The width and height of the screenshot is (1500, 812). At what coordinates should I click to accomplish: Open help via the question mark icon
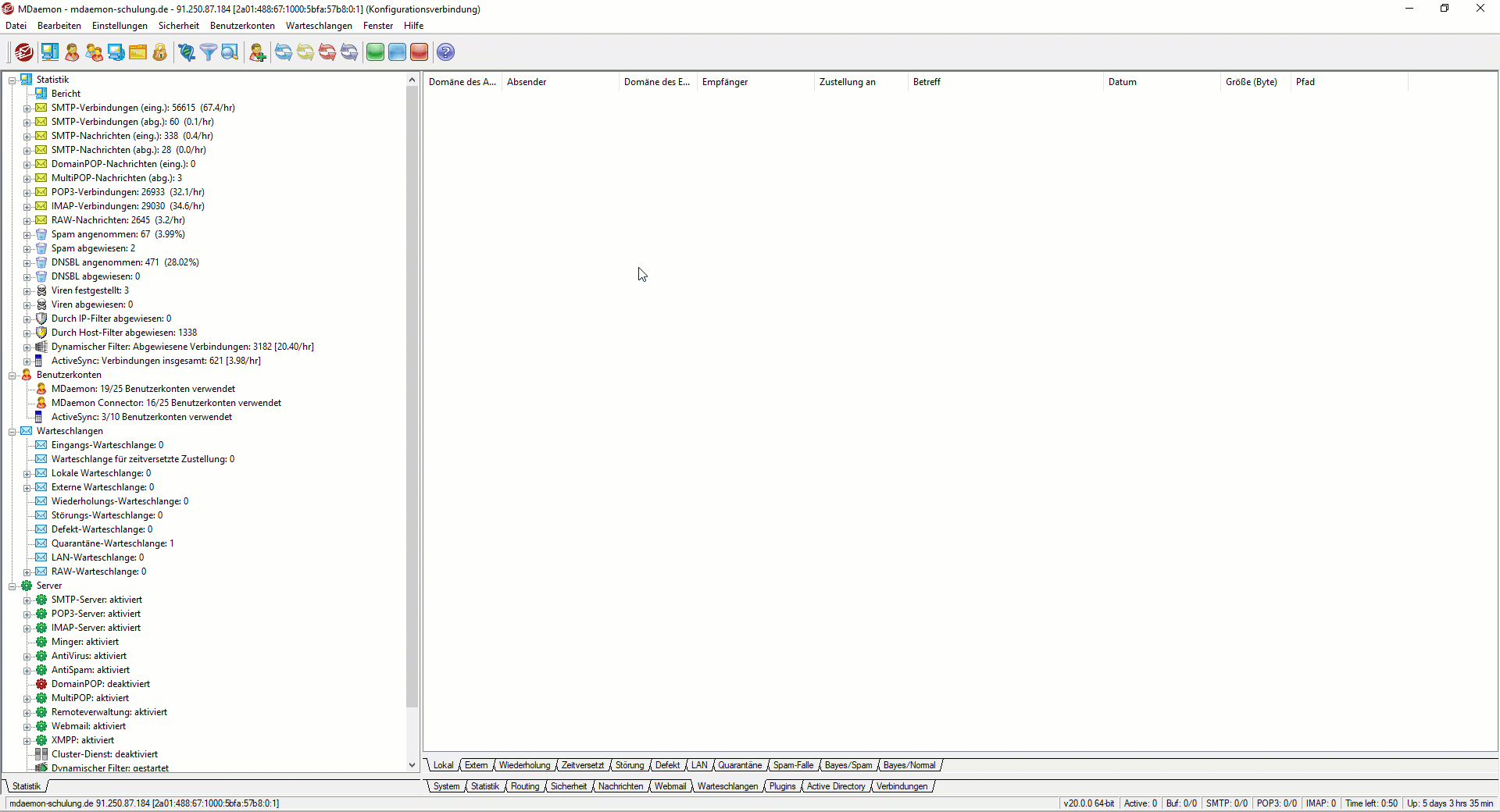point(445,52)
